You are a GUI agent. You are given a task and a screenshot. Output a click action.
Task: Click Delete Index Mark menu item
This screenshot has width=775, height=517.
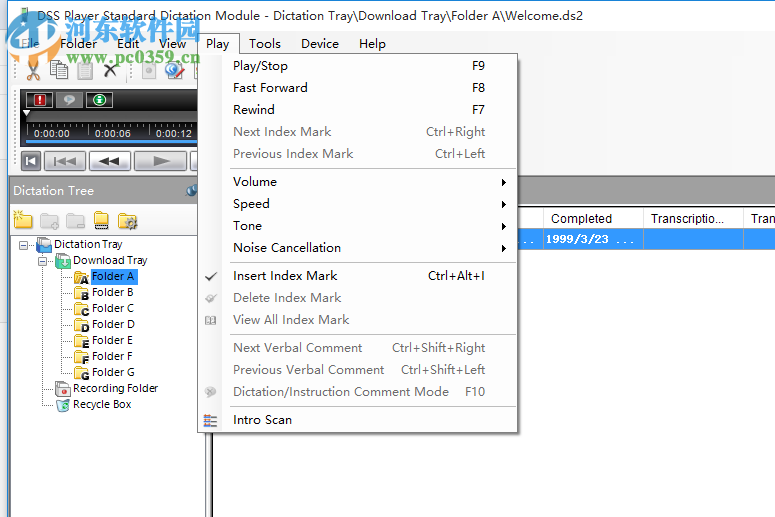click(359, 298)
